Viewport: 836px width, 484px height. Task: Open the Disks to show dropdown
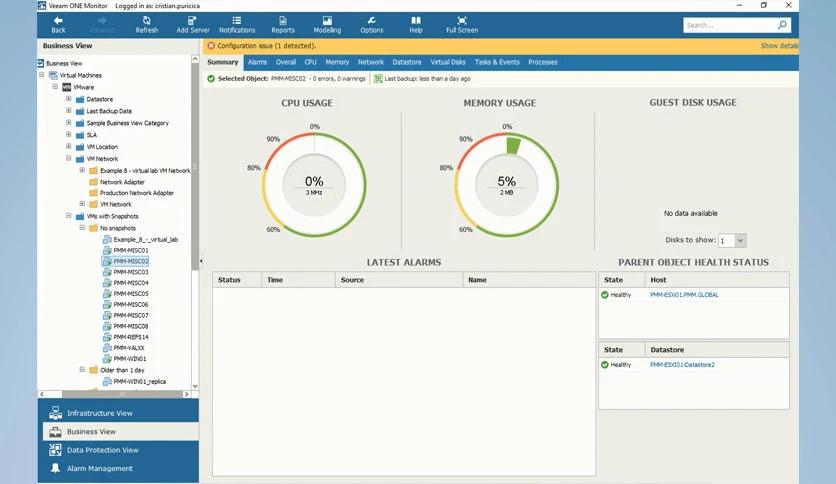point(740,240)
